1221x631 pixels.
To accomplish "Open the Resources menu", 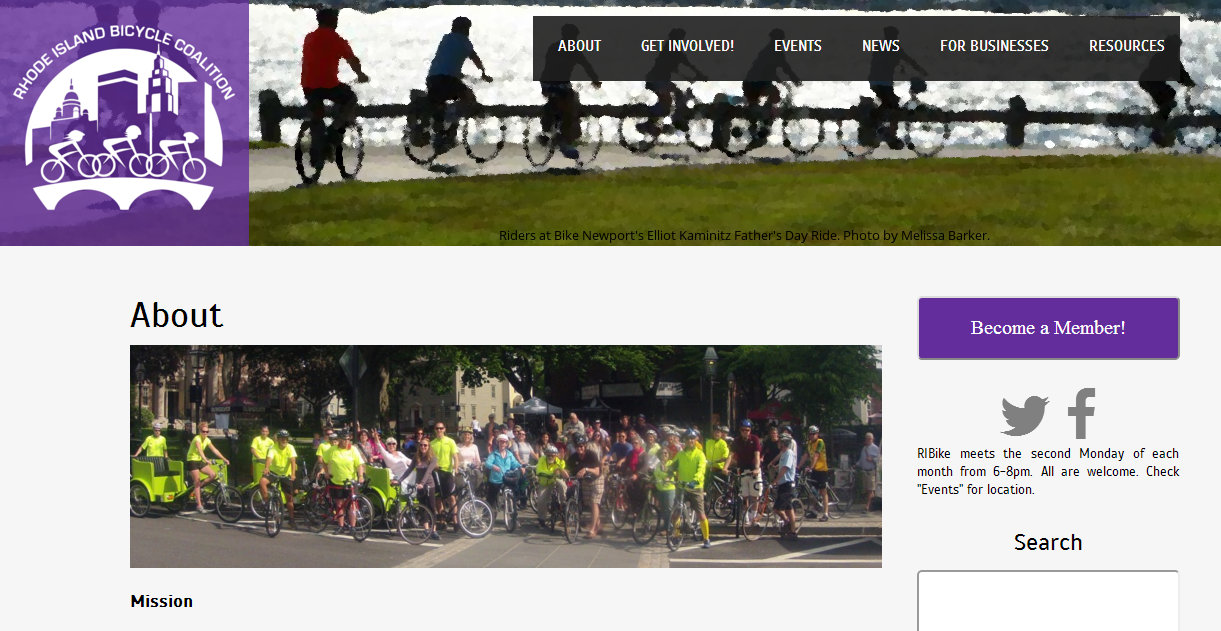I will pos(1126,46).
